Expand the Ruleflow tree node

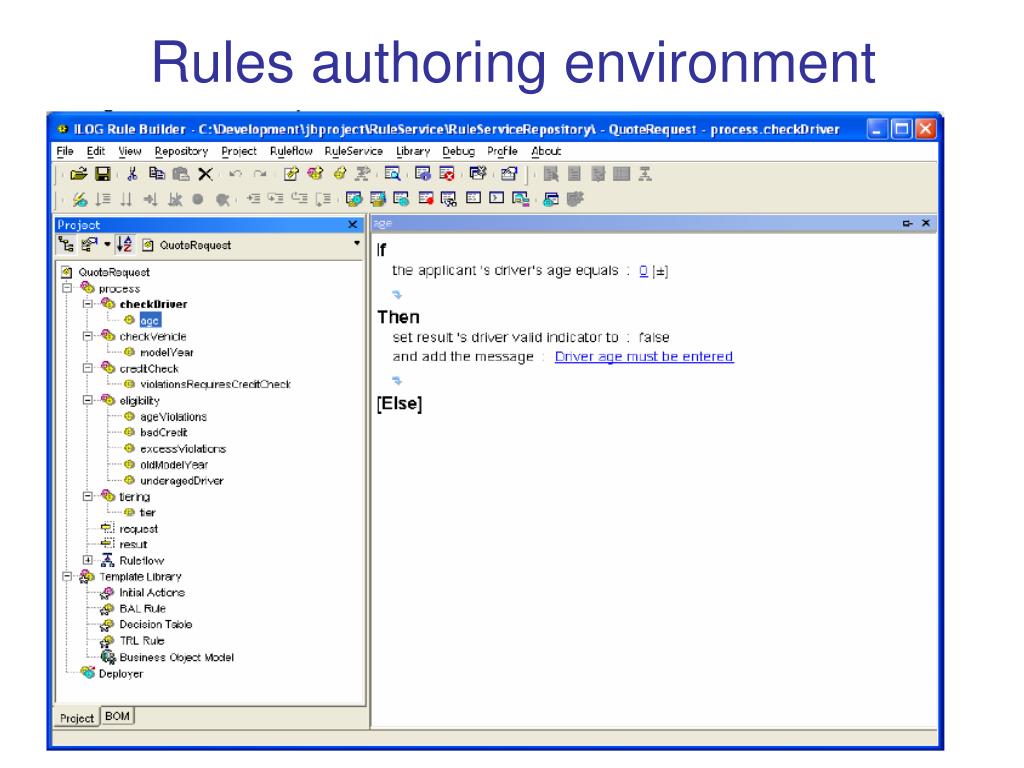[x=88, y=560]
